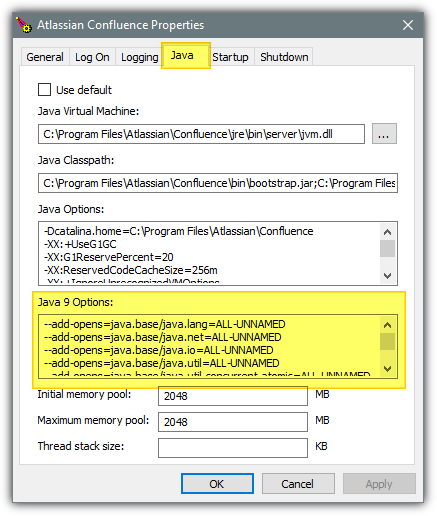Open the Startup tab
Viewport: 437px width, 516px height.
point(231,57)
